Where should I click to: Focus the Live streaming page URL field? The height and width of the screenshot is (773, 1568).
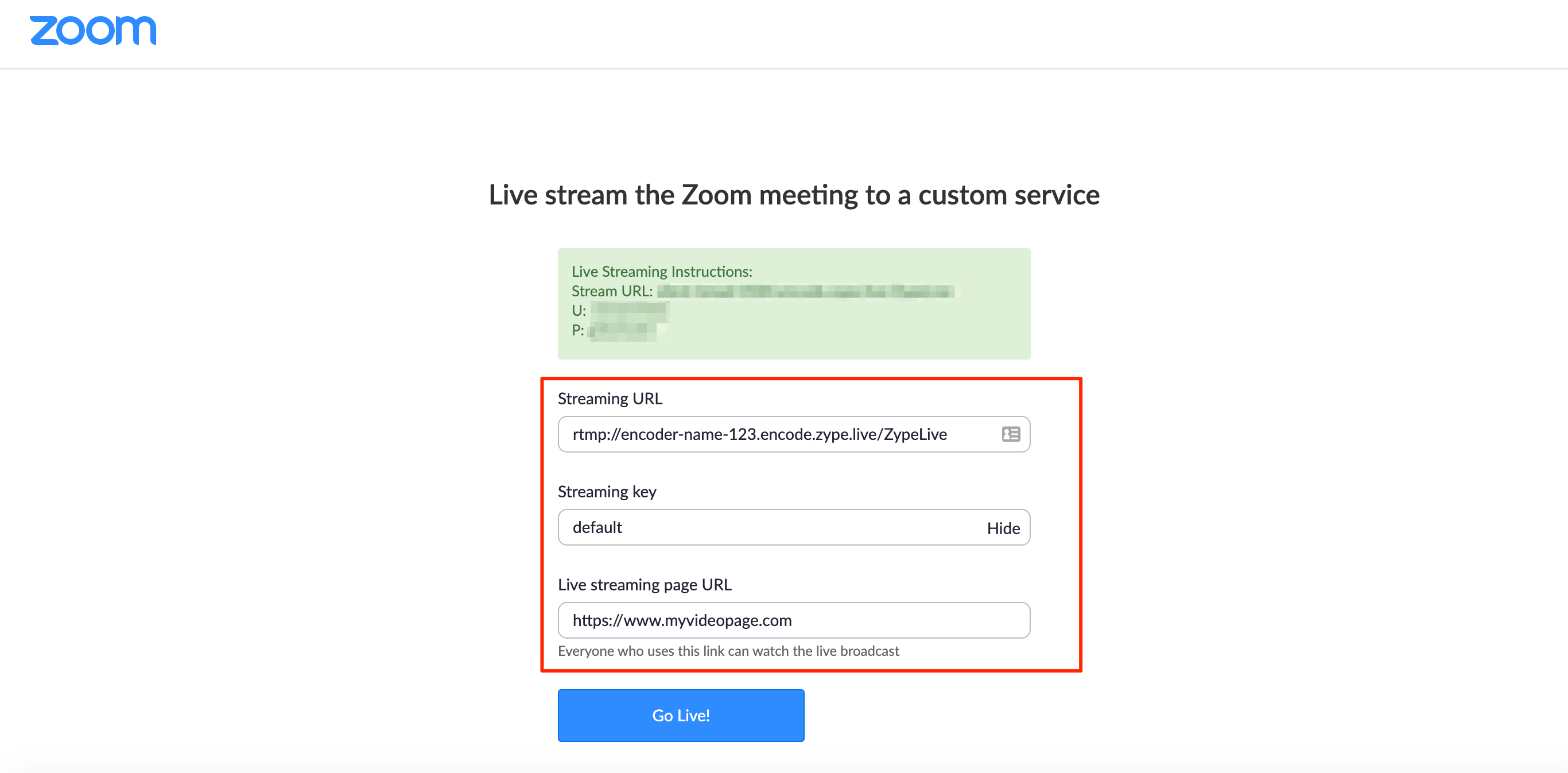coord(794,620)
